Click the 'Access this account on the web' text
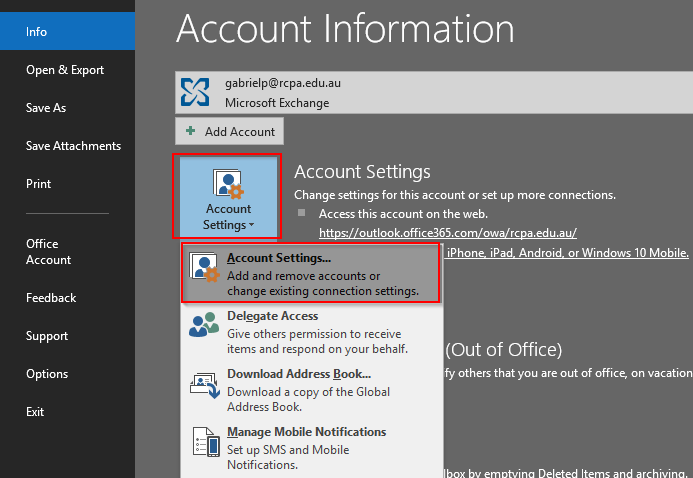Screen dimensions: 693x478 tap(403, 214)
